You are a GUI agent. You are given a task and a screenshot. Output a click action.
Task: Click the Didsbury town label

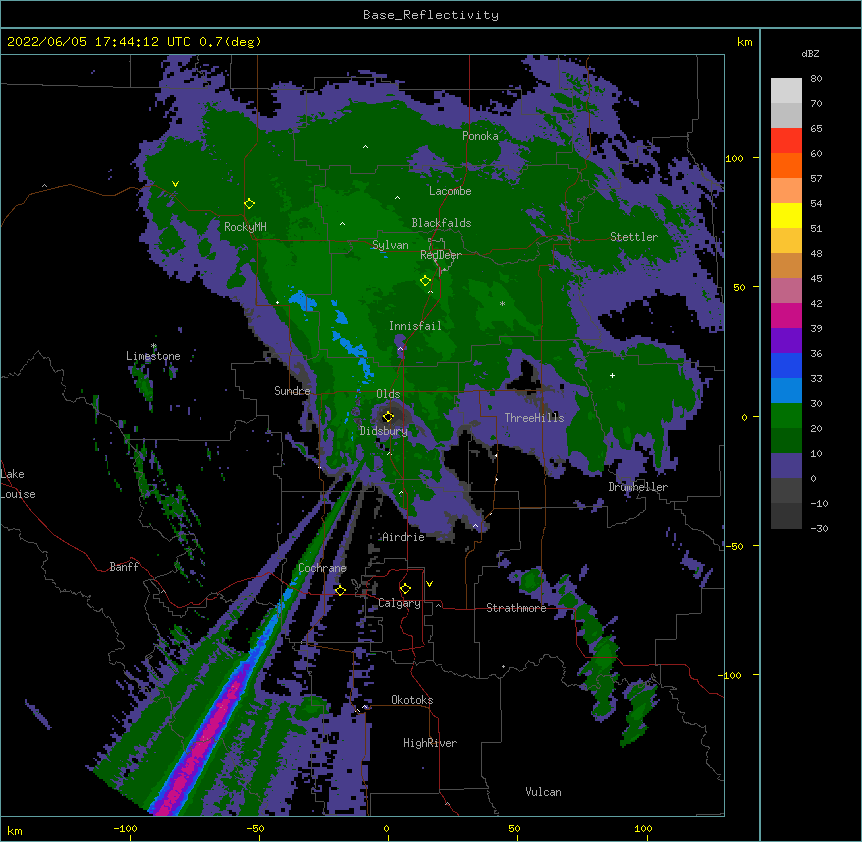[384, 431]
